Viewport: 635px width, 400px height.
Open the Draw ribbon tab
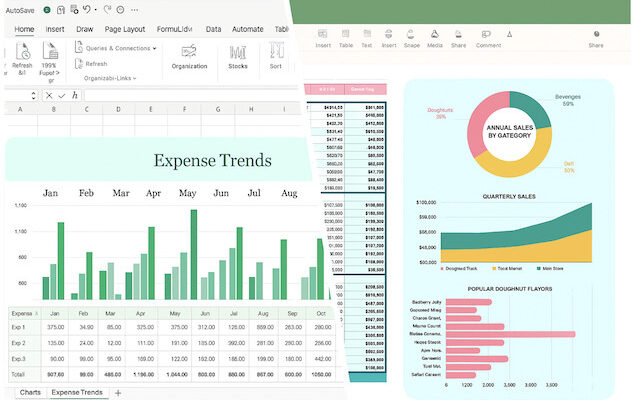pos(85,29)
